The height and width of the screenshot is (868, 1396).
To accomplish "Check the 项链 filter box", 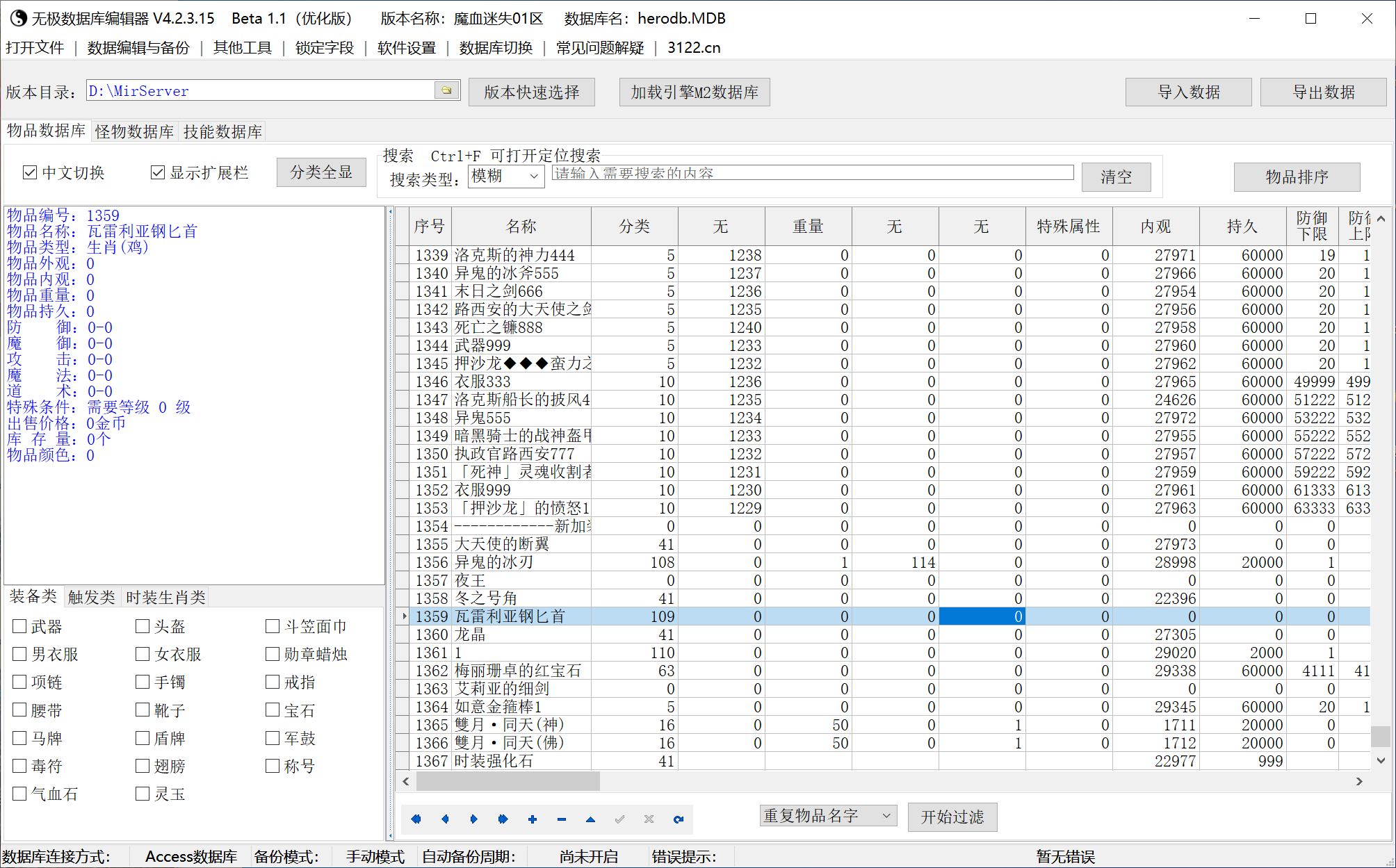I will [19, 682].
